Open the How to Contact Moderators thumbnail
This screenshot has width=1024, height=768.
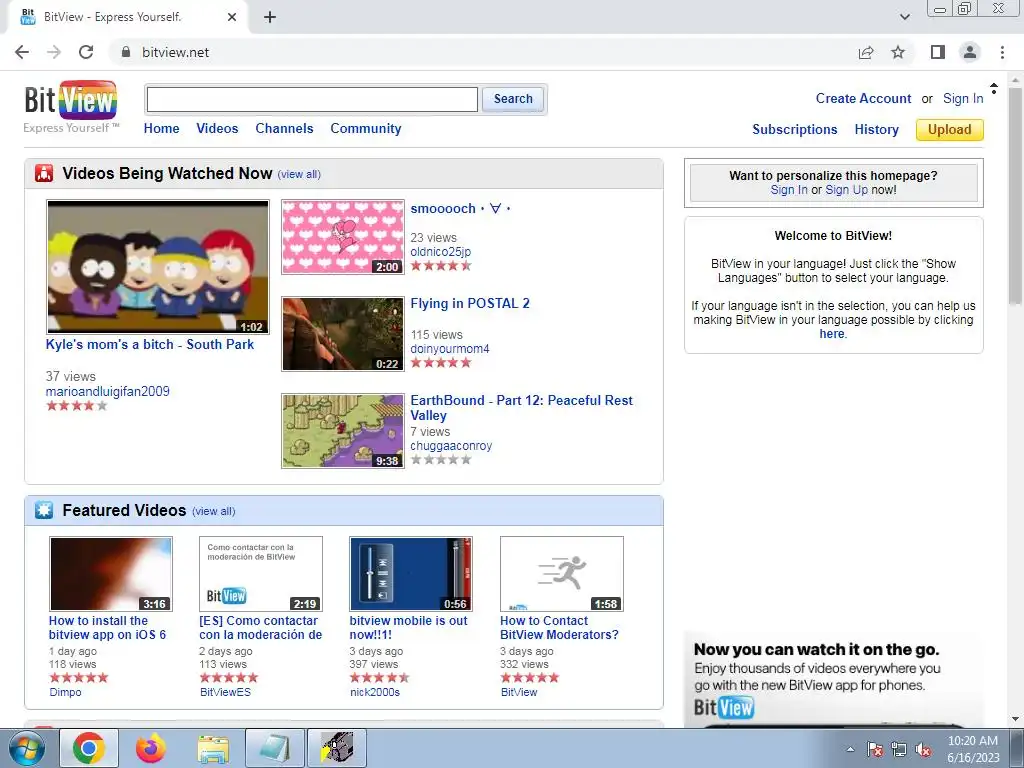(562, 574)
